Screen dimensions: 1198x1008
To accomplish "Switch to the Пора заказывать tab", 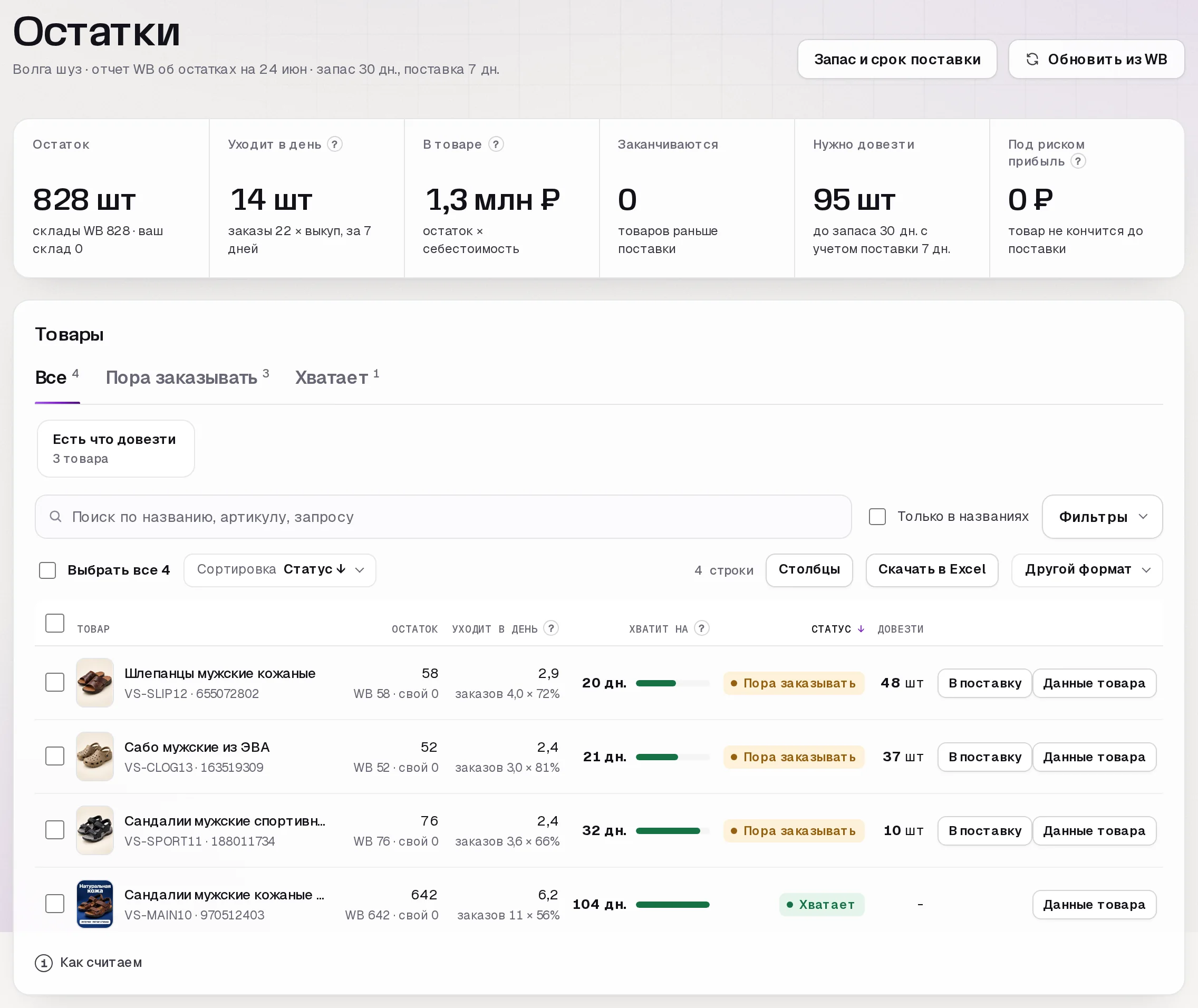I will pos(187,377).
